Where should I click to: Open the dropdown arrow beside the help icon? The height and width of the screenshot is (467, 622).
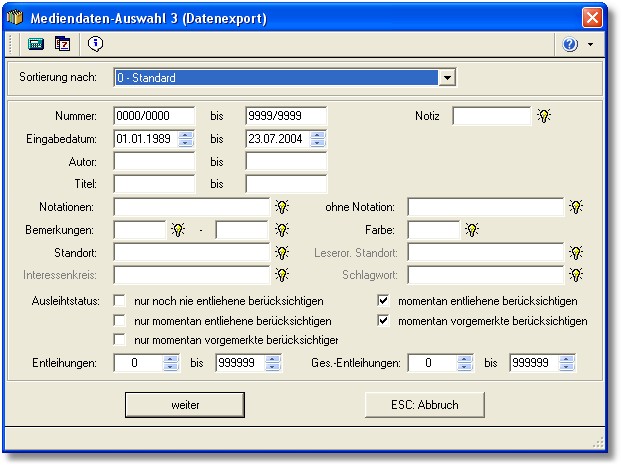[x=591, y=45]
